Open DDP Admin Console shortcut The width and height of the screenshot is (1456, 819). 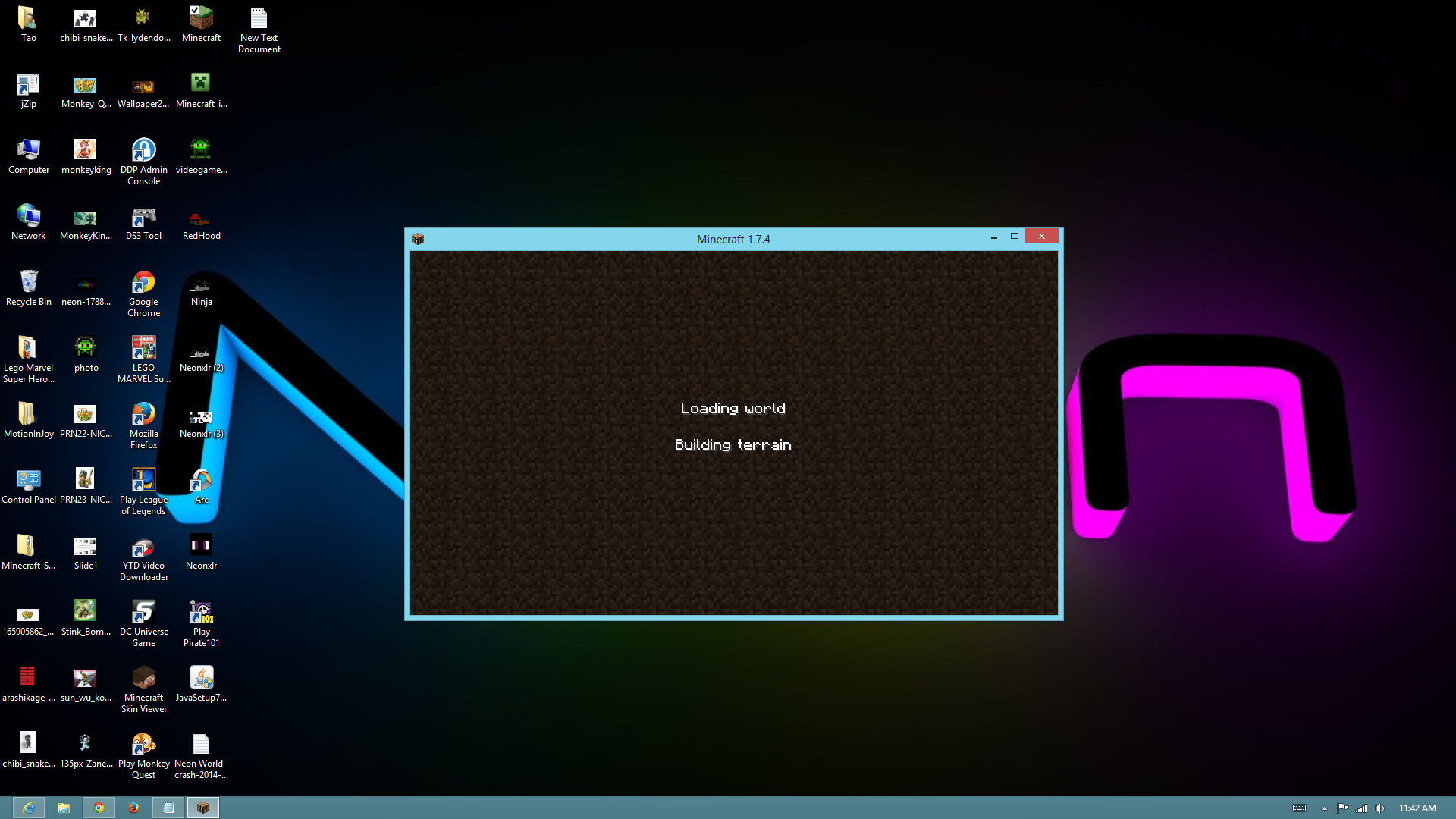pyautogui.click(x=143, y=151)
